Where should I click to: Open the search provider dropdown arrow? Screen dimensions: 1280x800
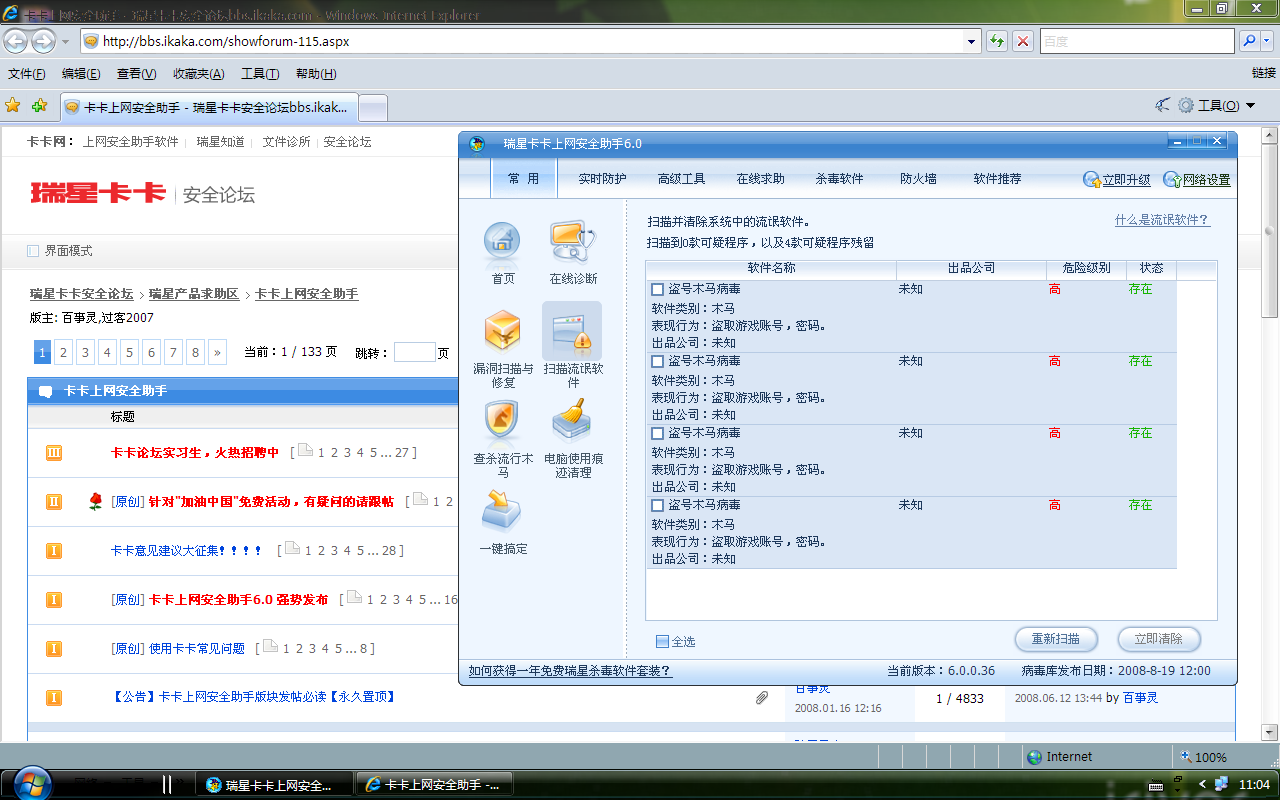1267,41
